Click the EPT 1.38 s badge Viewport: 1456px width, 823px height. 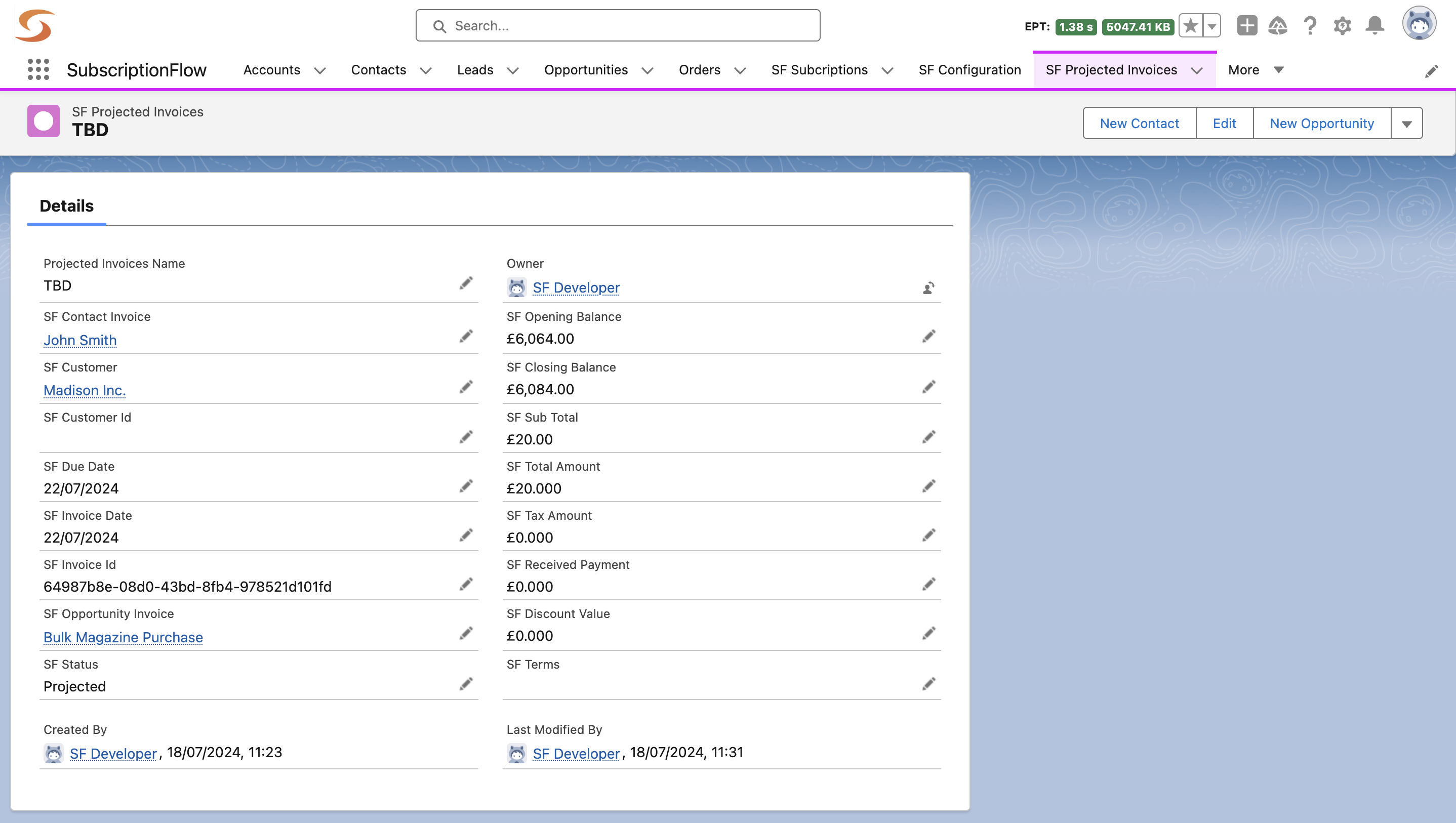[x=1076, y=26]
